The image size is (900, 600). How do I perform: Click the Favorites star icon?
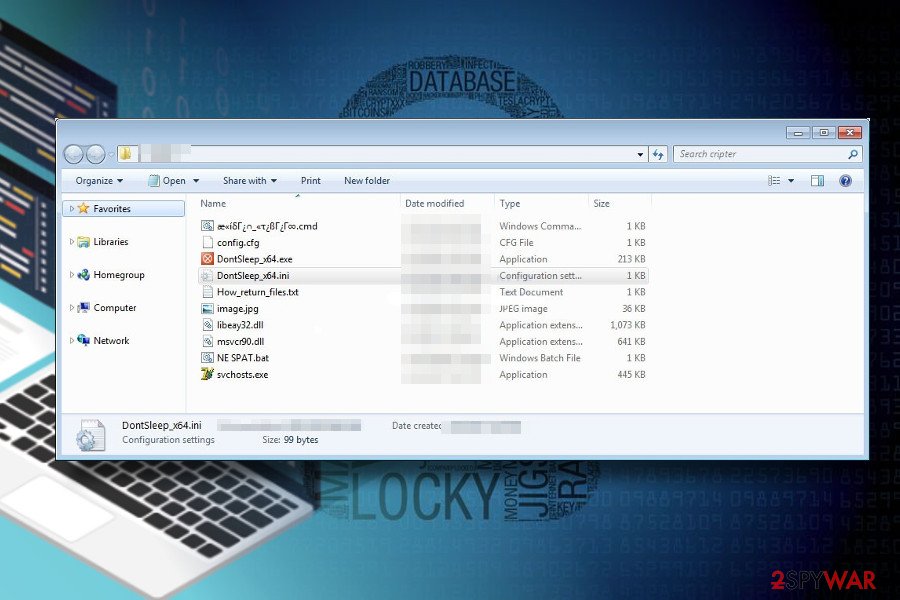point(84,208)
